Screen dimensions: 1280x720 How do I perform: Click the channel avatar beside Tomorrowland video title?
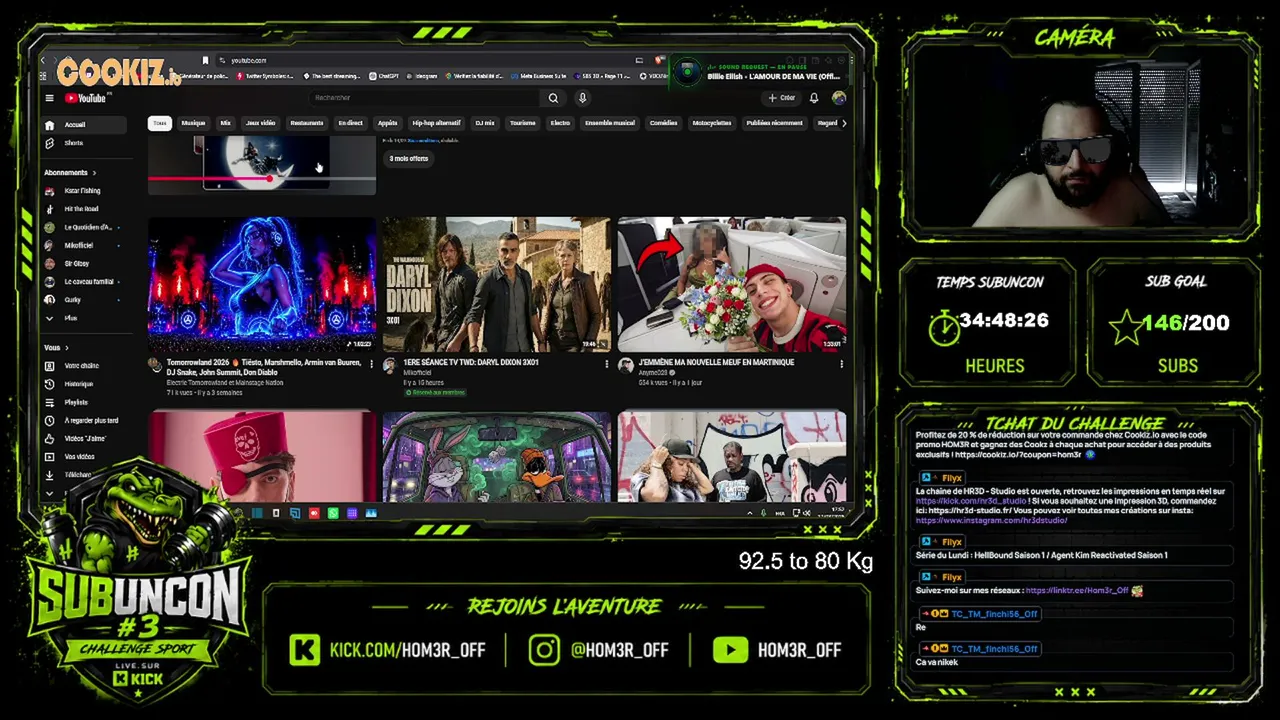pyautogui.click(x=156, y=365)
